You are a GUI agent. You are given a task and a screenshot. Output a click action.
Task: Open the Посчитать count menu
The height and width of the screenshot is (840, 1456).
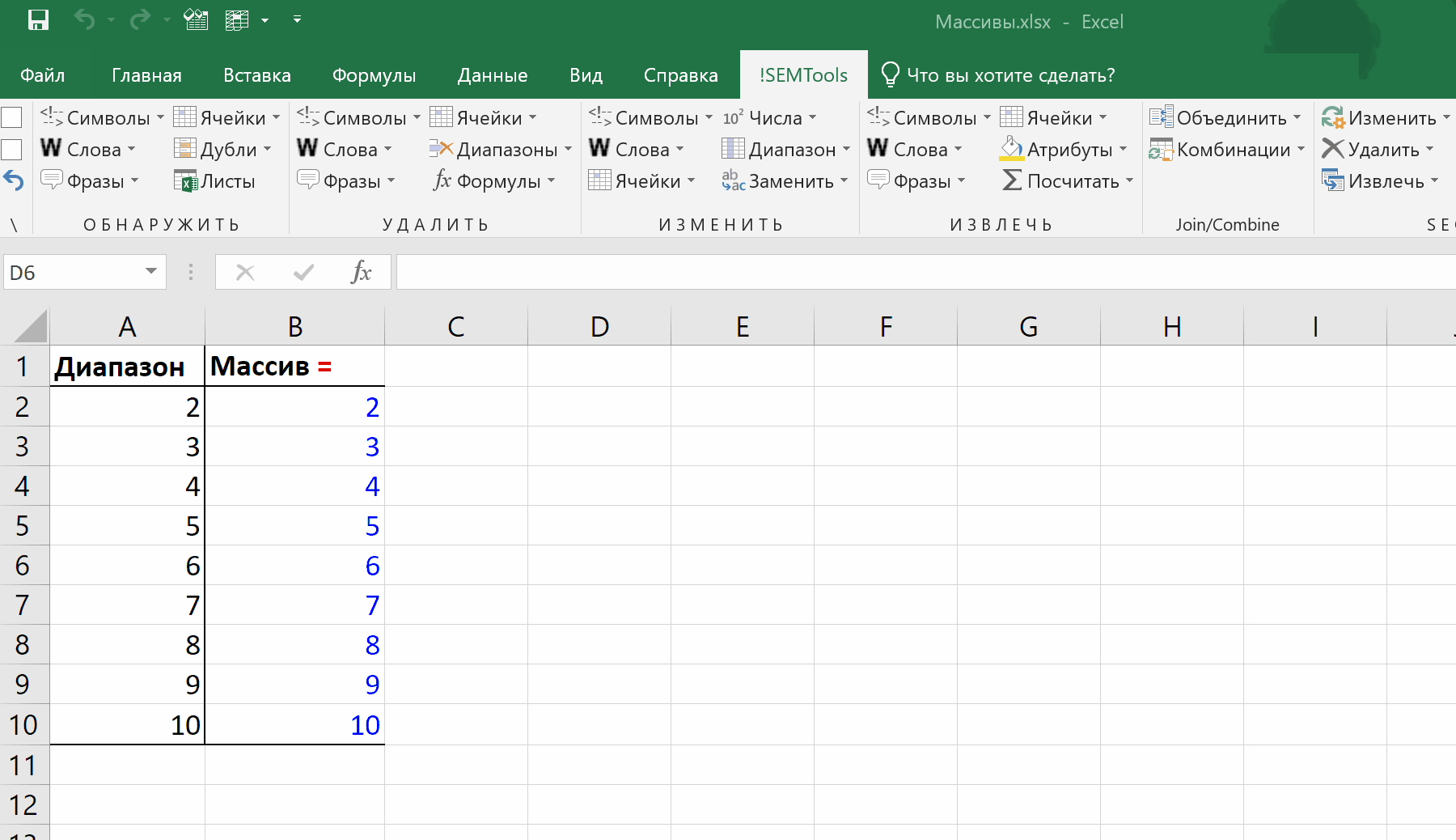1067,181
